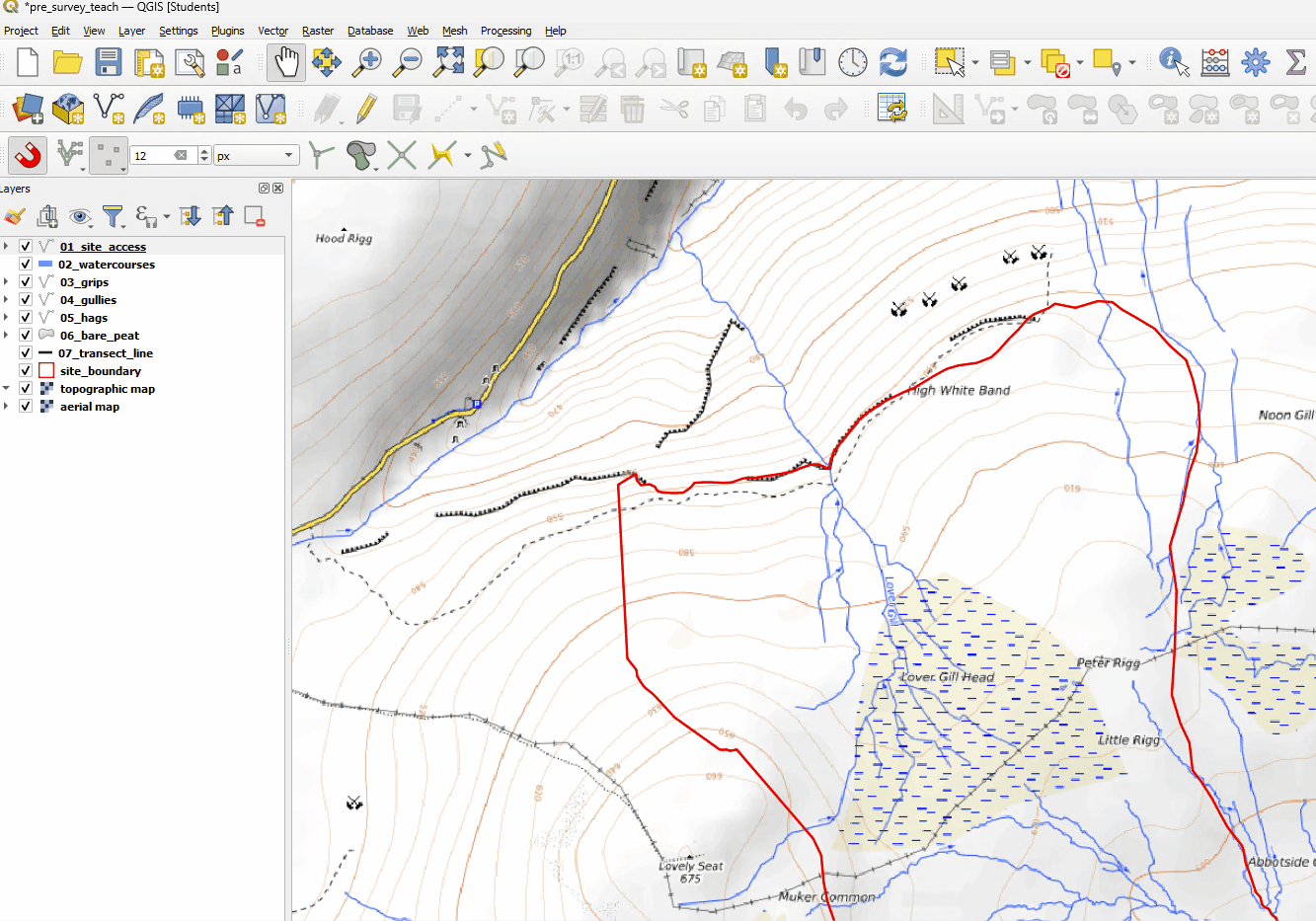Viewport: 1316px width, 921px height.
Task: Open the Identify Features tool
Action: [x=1173, y=62]
